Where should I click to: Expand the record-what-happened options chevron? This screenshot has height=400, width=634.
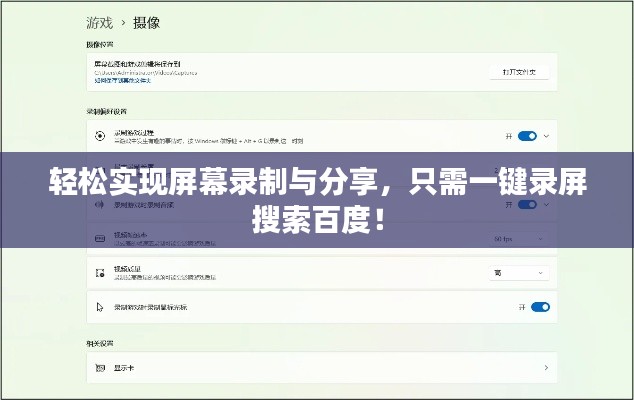click(x=547, y=136)
